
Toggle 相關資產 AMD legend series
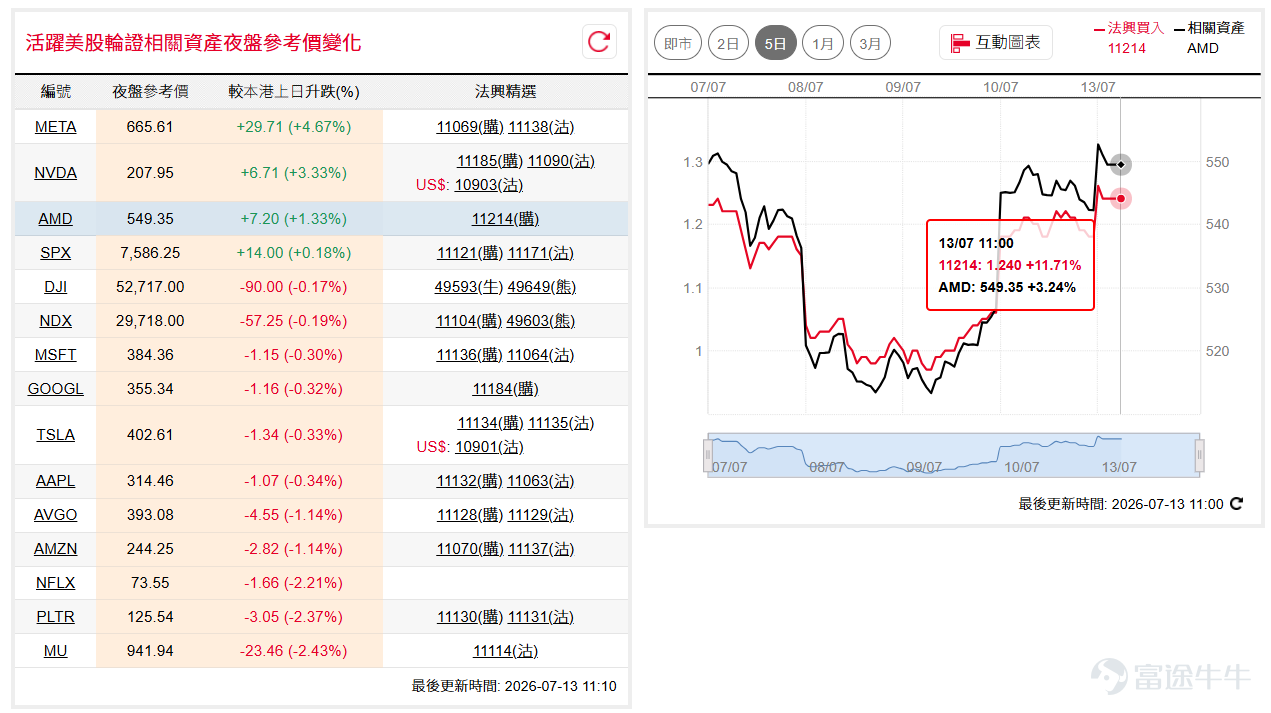tap(1210, 38)
